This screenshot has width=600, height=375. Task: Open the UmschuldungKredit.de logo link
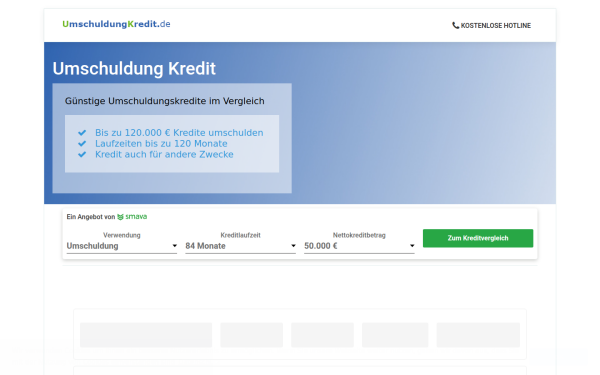116,24
